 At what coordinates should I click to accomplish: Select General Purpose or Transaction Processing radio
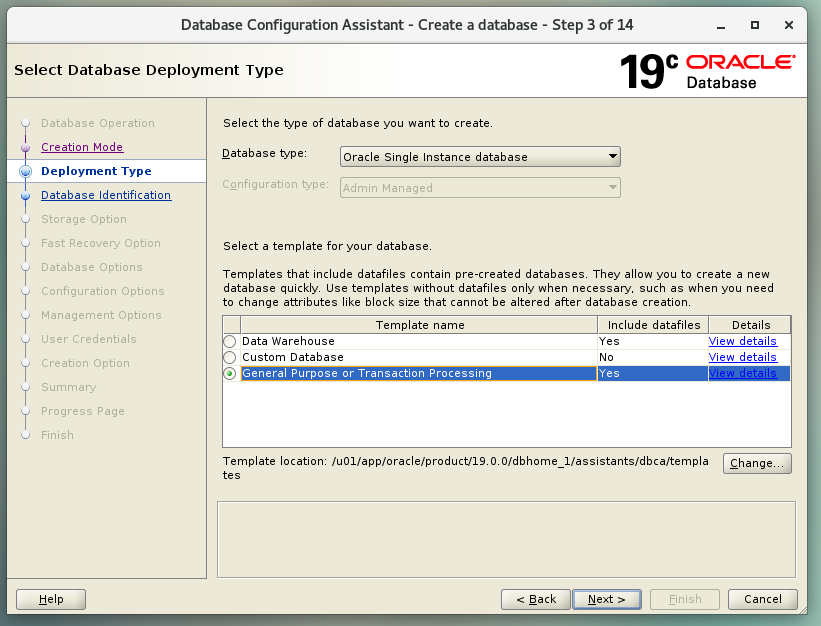pyautogui.click(x=230, y=374)
